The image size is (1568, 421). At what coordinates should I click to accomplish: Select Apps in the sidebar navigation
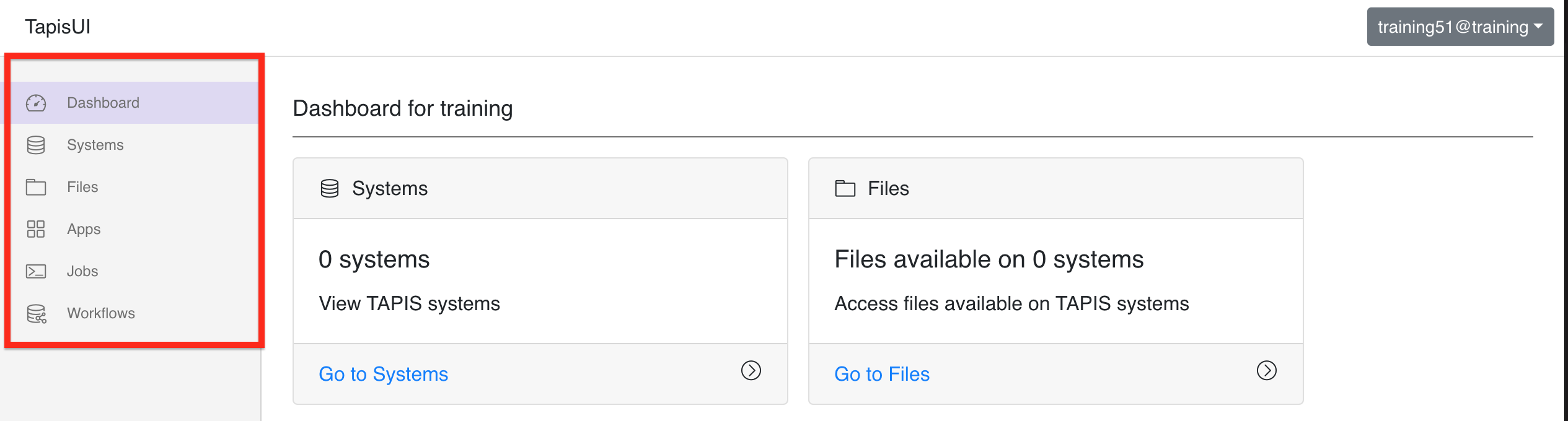pos(131,229)
